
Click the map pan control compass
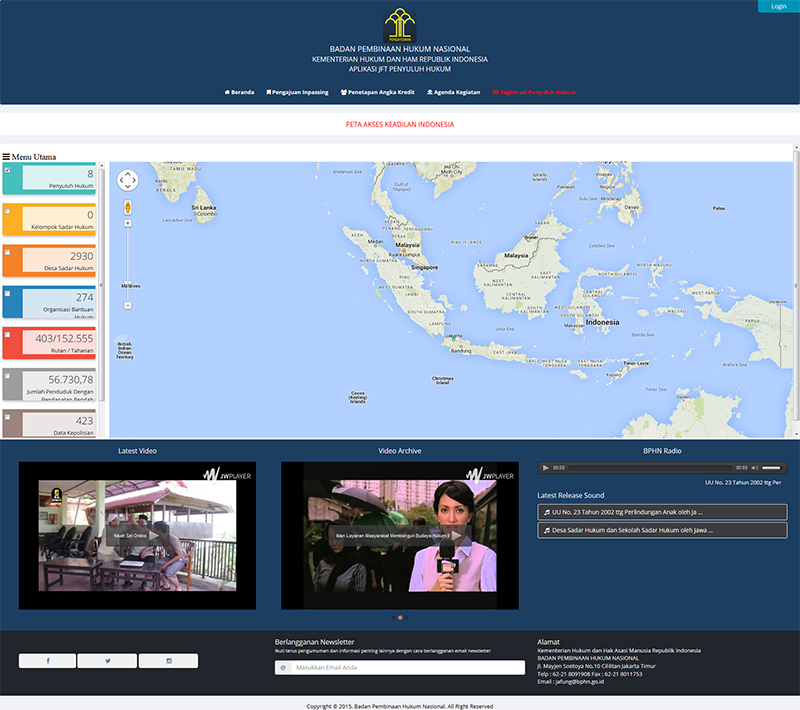point(128,181)
